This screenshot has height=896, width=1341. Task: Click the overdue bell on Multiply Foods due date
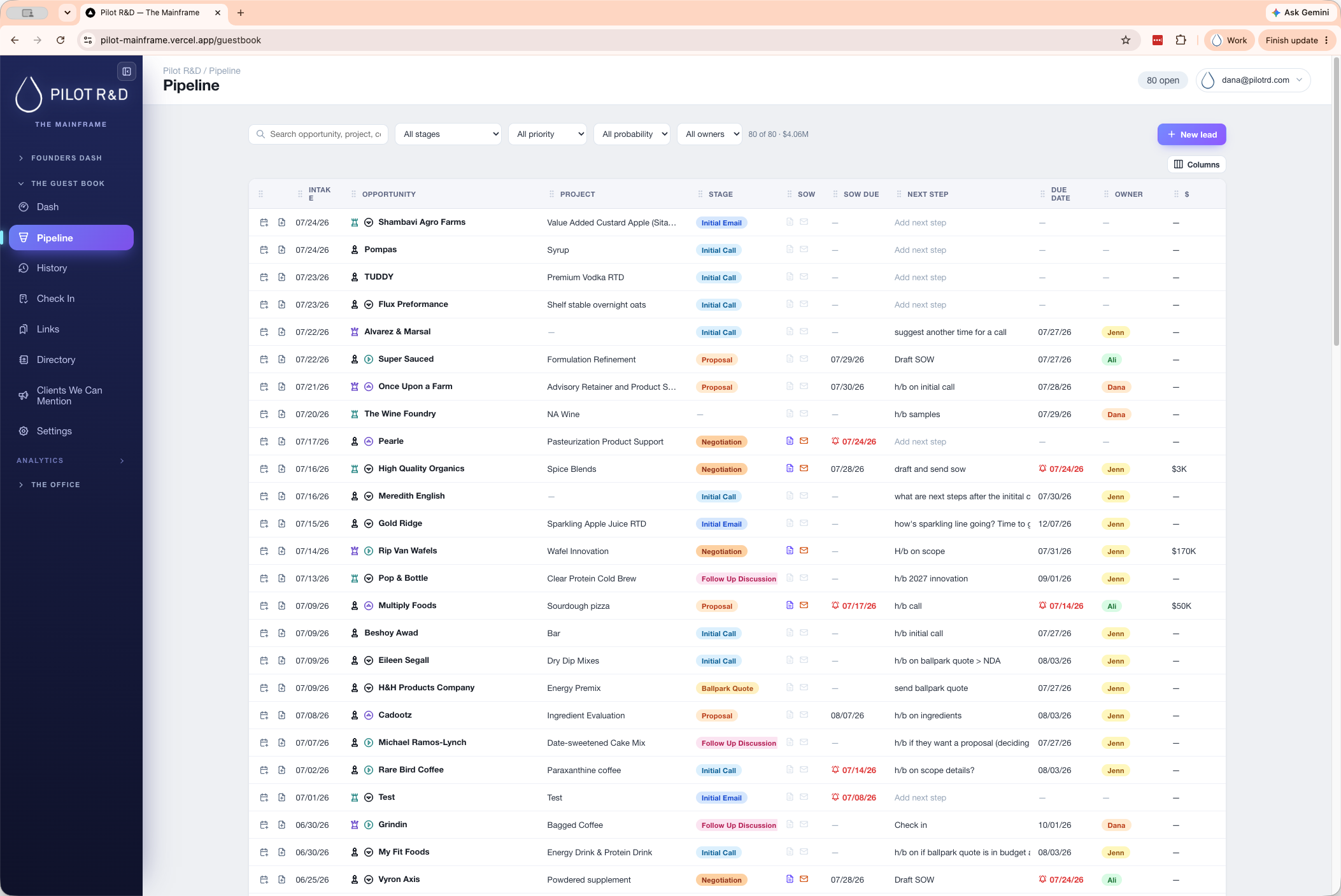1042,605
